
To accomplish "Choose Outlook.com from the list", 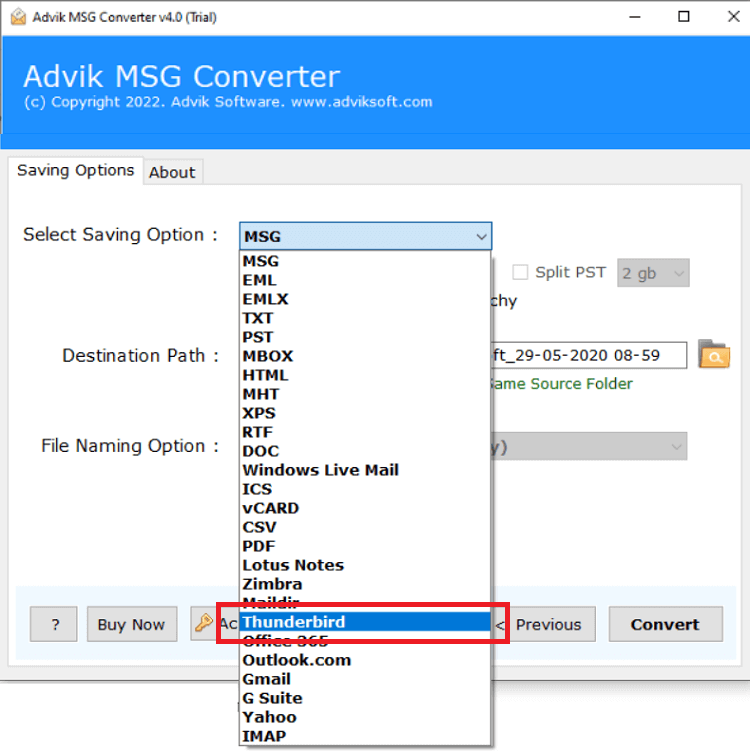I will point(365,660).
